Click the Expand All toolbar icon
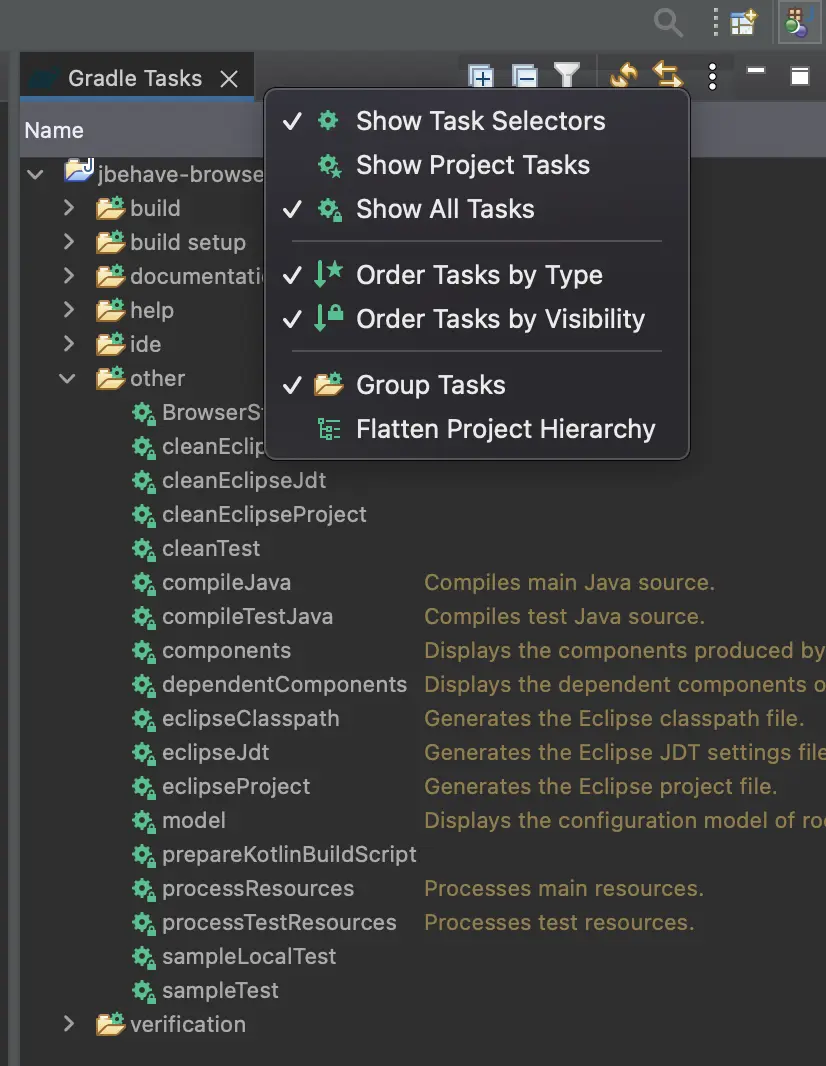 [482, 76]
